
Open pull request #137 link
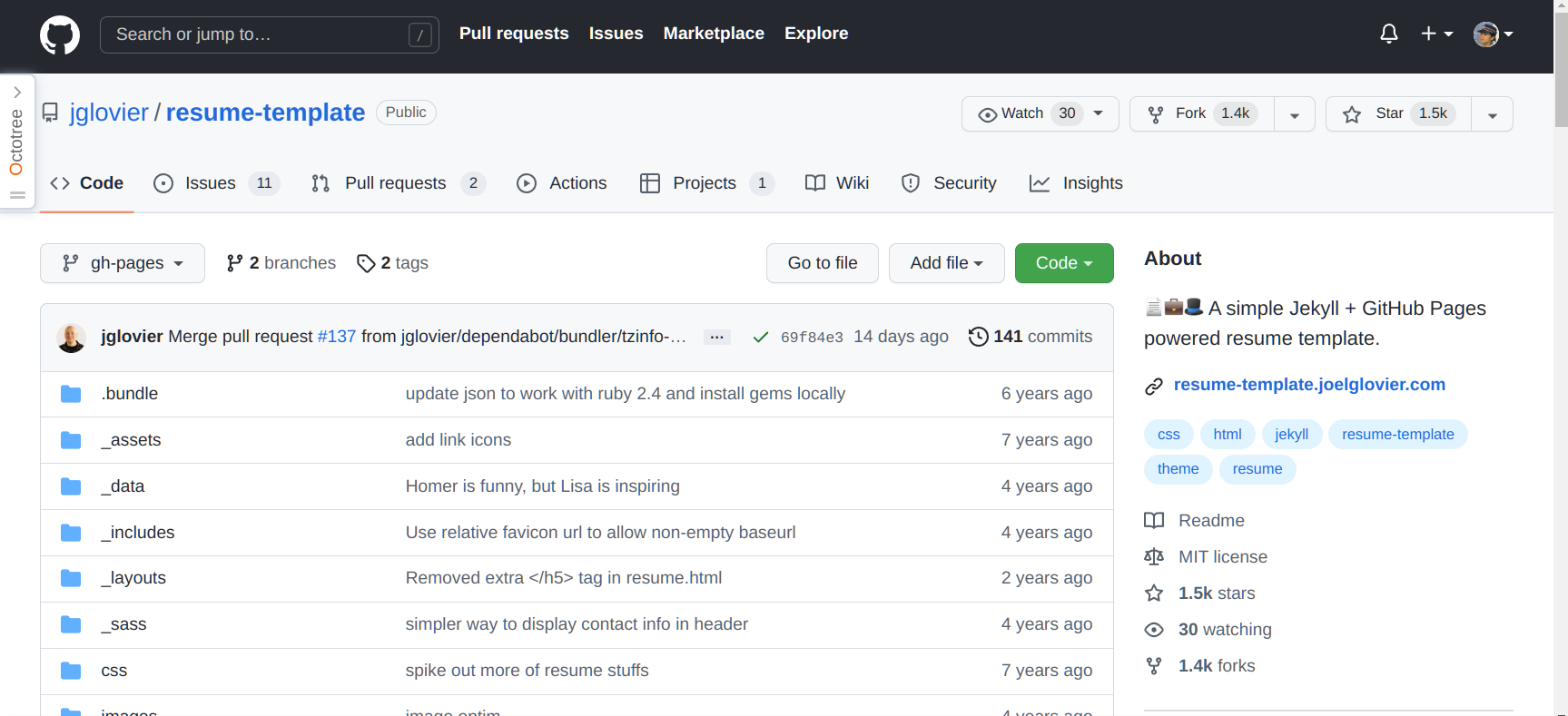point(336,337)
